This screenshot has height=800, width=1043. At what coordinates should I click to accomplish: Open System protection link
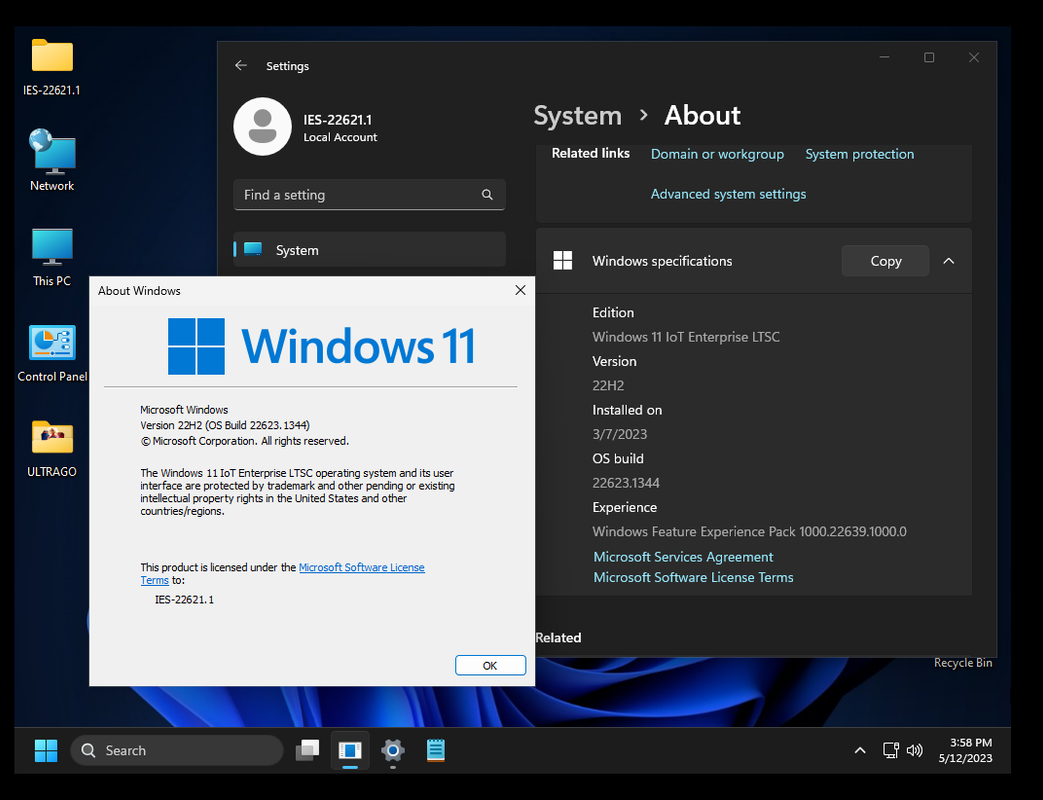(x=859, y=154)
